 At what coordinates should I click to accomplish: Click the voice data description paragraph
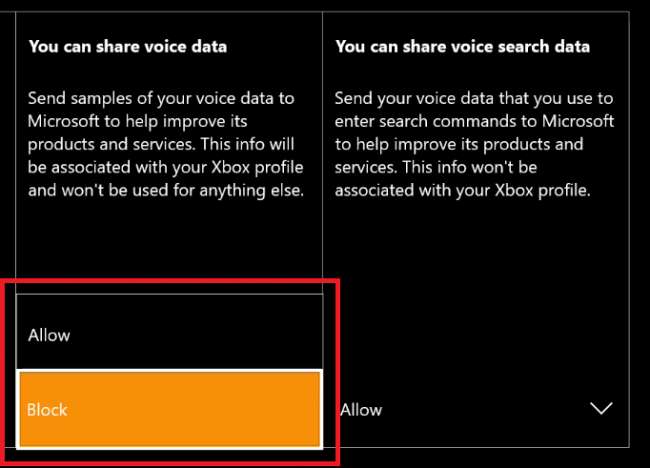(x=166, y=144)
